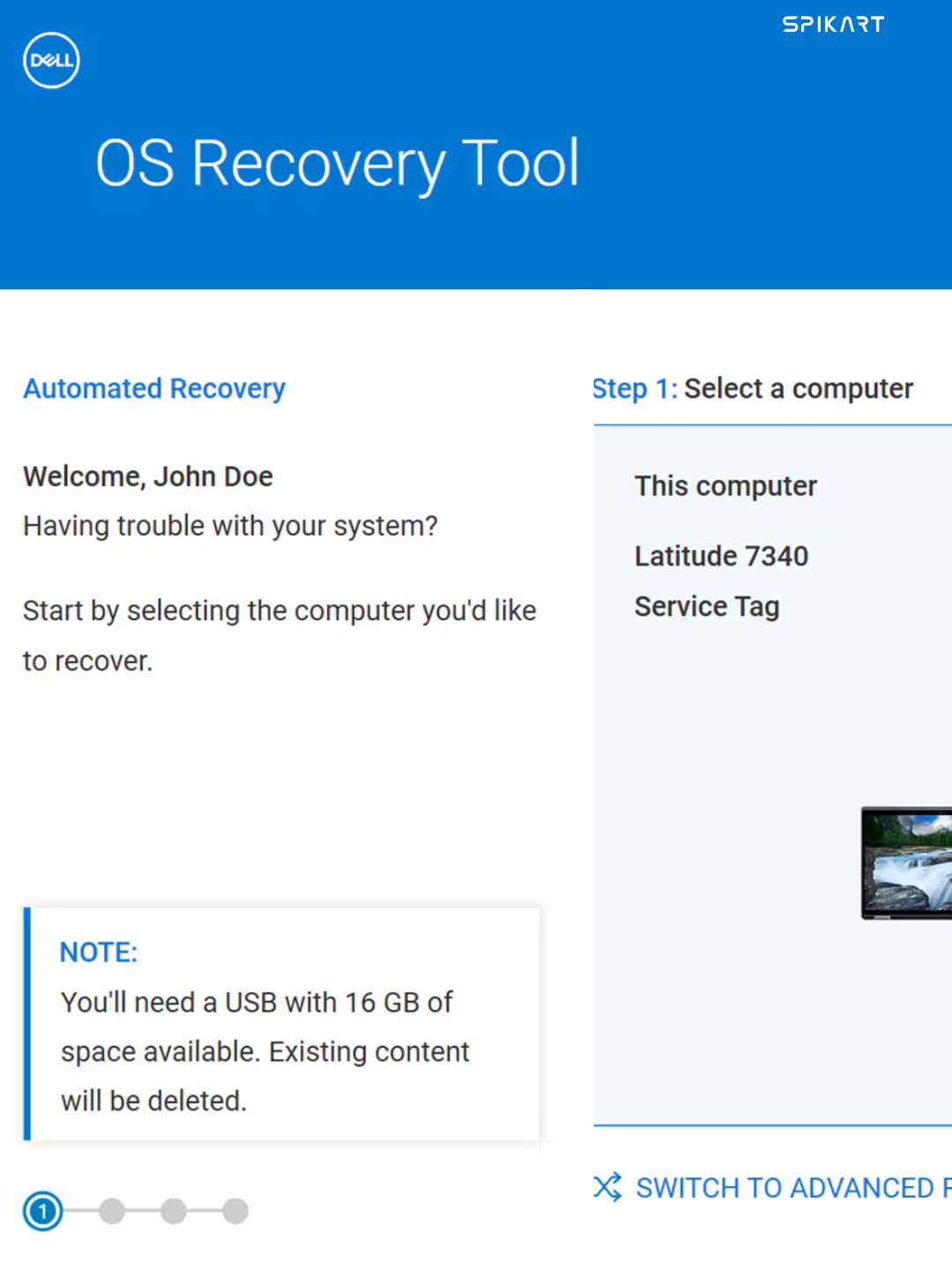Click the Automated Recovery heading
952x1270 pixels.
pos(154,389)
